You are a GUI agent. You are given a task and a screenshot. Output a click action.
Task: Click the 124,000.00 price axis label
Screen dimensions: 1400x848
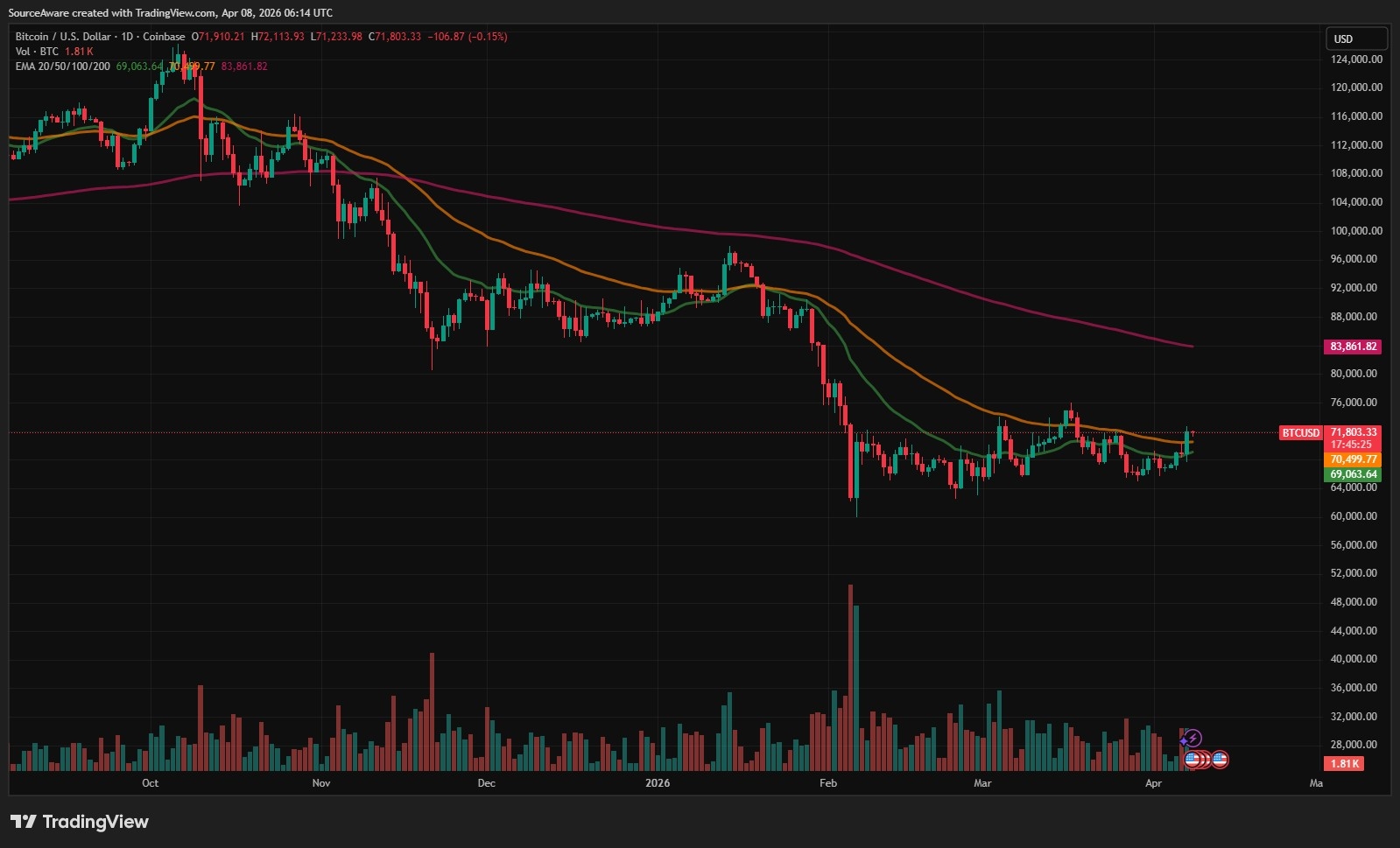tap(1356, 60)
